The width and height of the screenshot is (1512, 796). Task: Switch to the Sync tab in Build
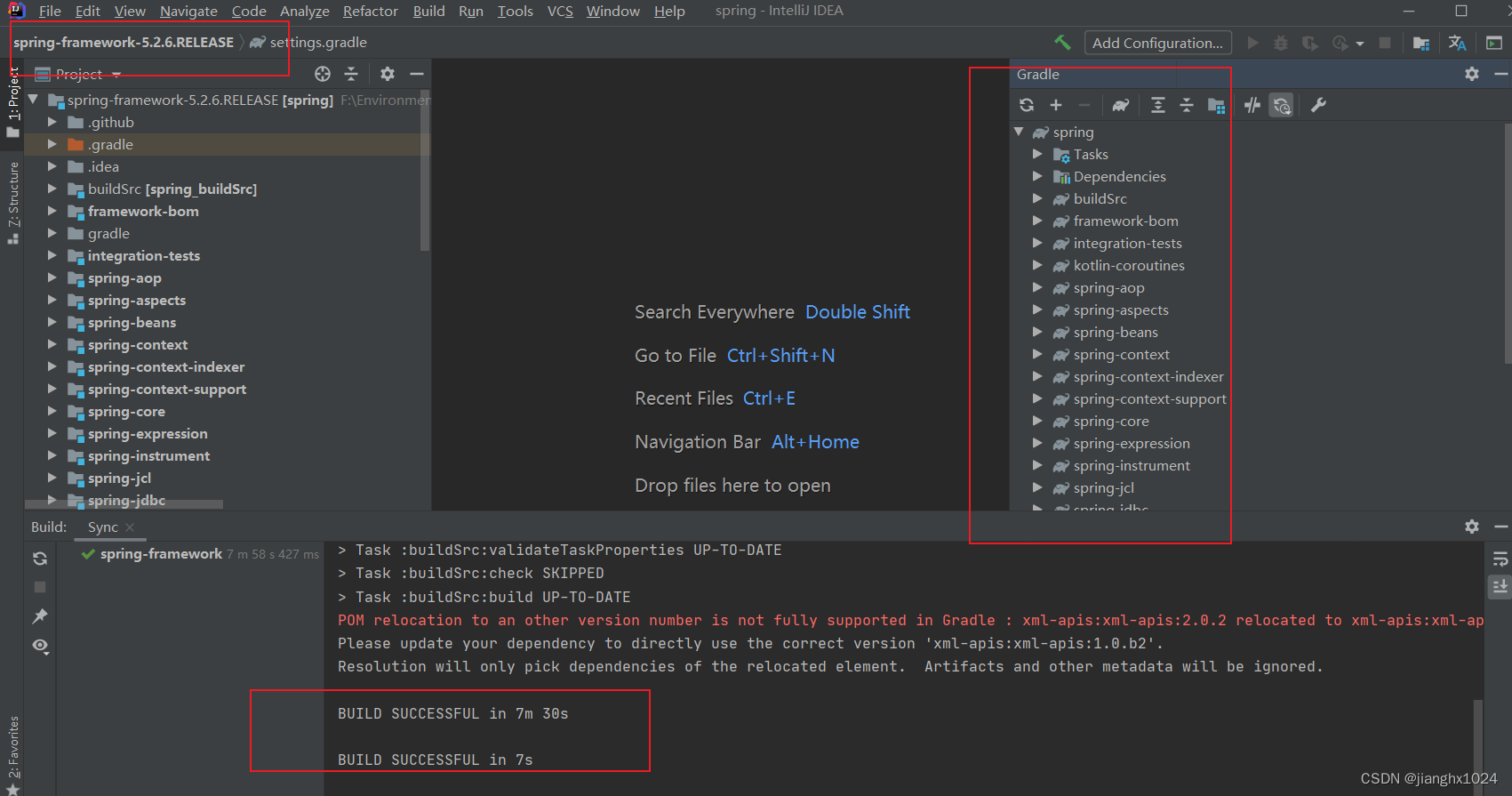103,527
